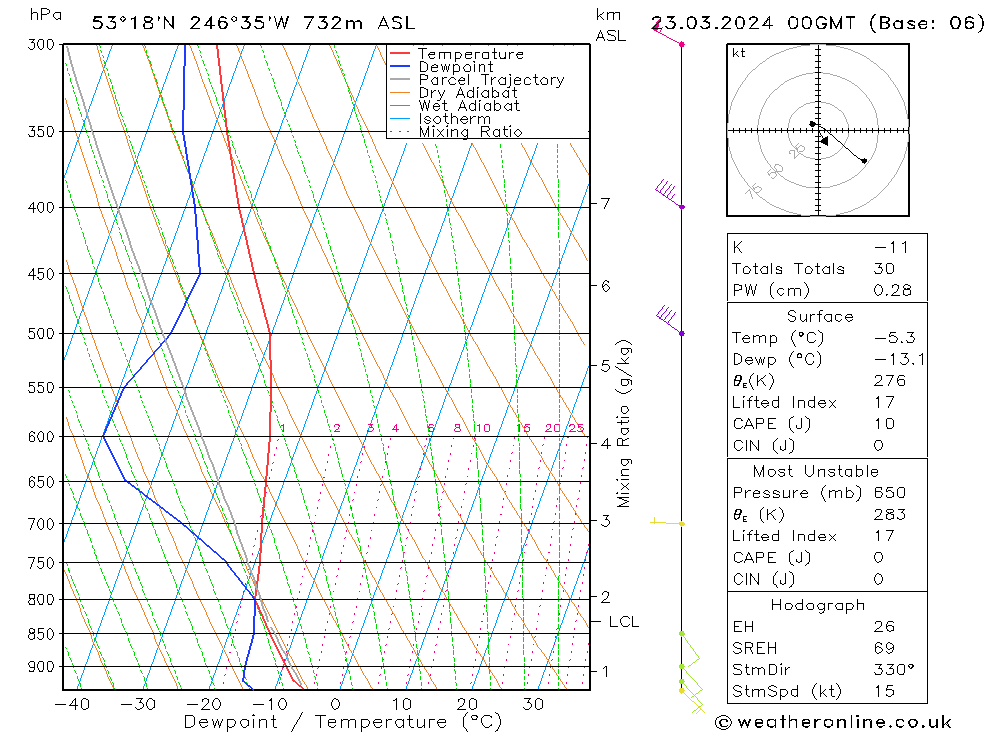Click the surface Temp value −5.3

coord(895,338)
